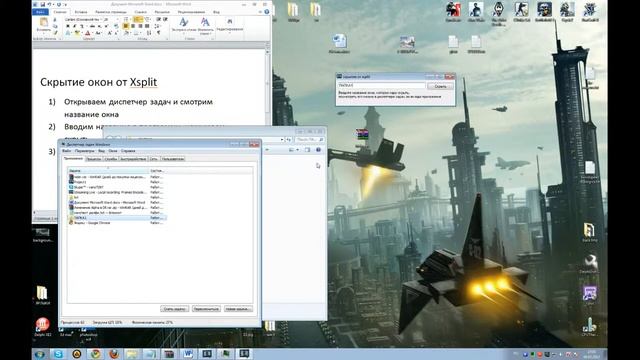
Task: Toggle Underline formatting in the Word ribbon
Action: click(x=82, y=26)
